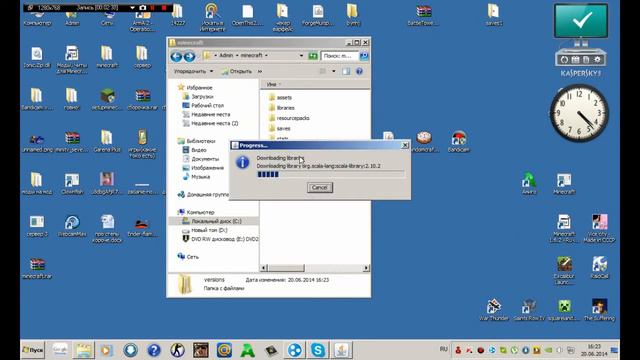Go forward in the minecraft Explorer window
This screenshot has width=640, height=360.
point(189,56)
